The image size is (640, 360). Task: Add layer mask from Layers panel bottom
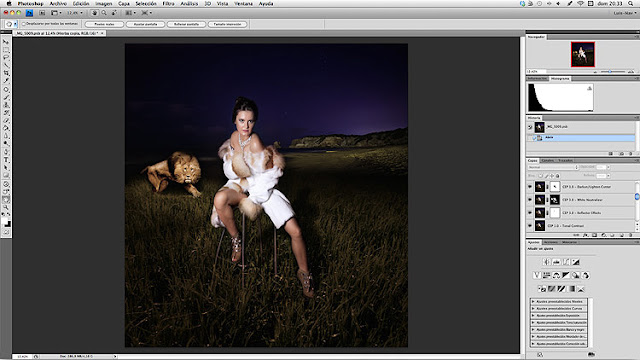[594, 235]
